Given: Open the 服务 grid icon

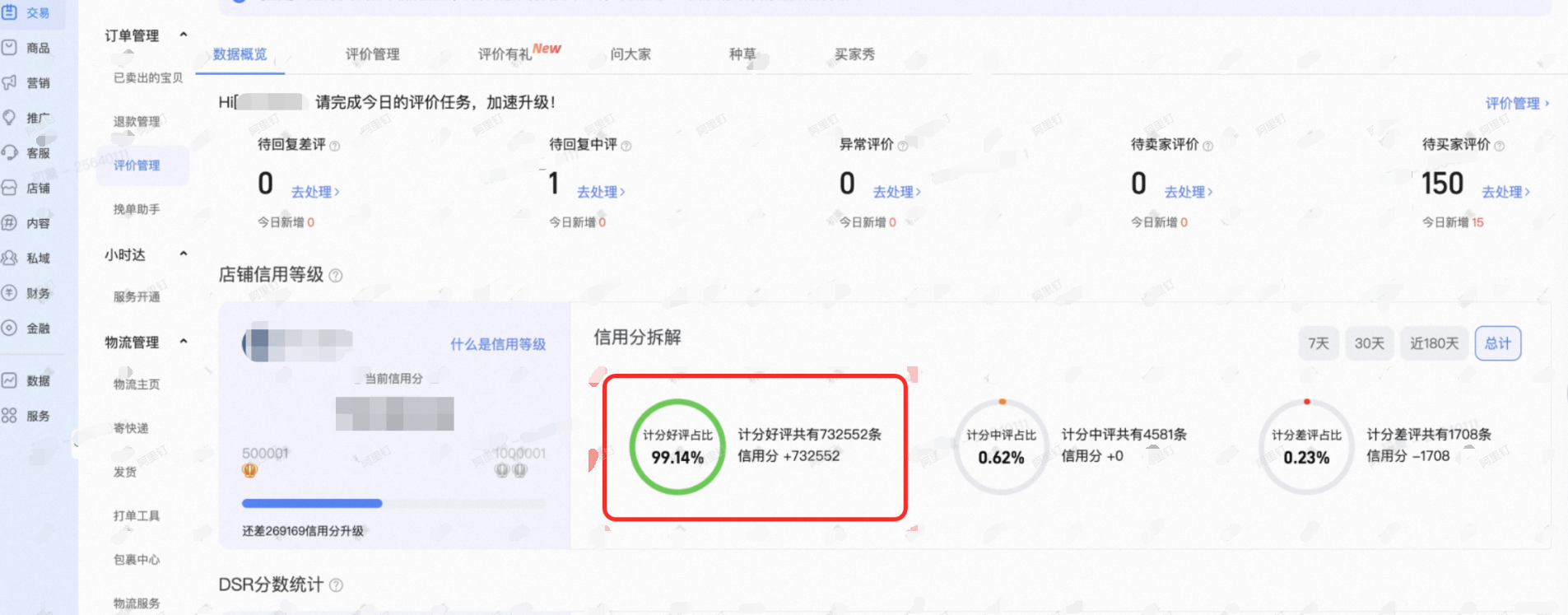Looking at the screenshot, I should pos(9,416).
